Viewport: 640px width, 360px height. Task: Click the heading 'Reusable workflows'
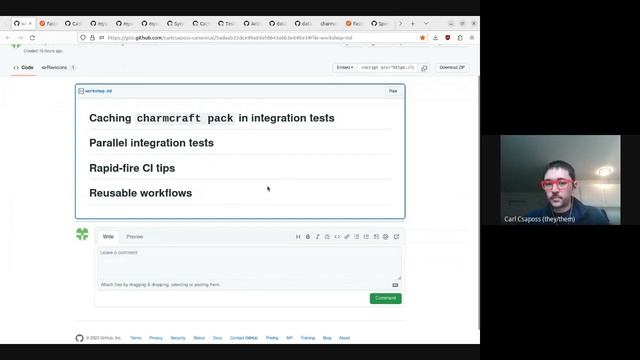[x=141, y=193]
